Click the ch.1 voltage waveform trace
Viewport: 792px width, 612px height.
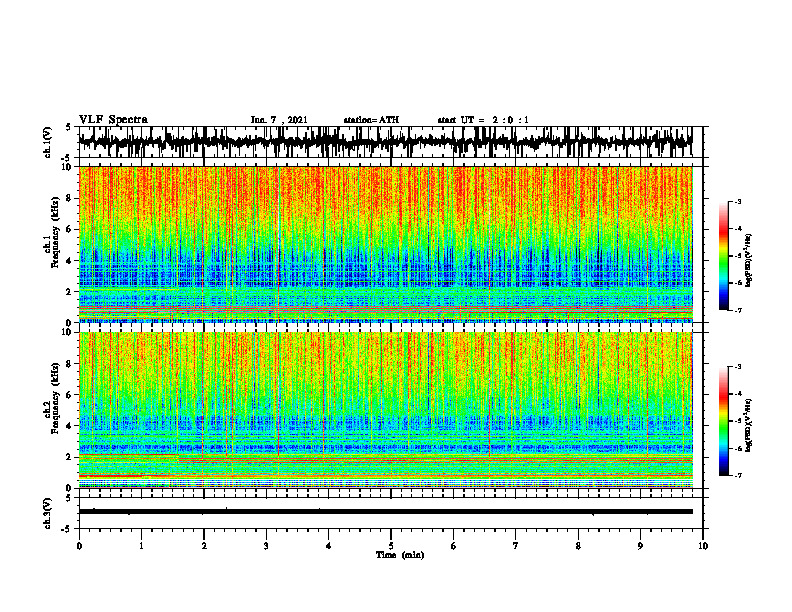coord(385,142)
